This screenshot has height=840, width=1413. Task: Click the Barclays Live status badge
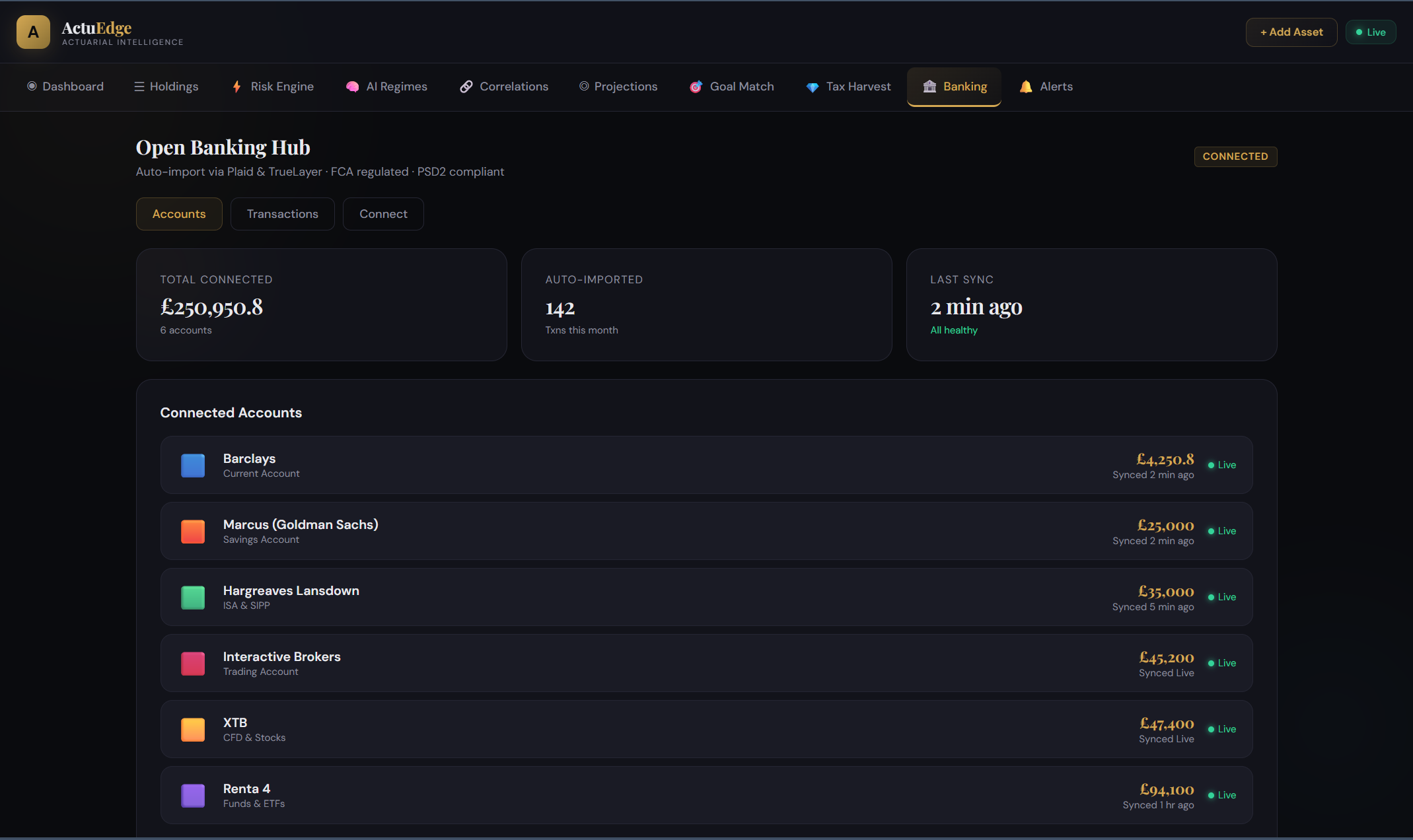click(x=1221, y=465)
